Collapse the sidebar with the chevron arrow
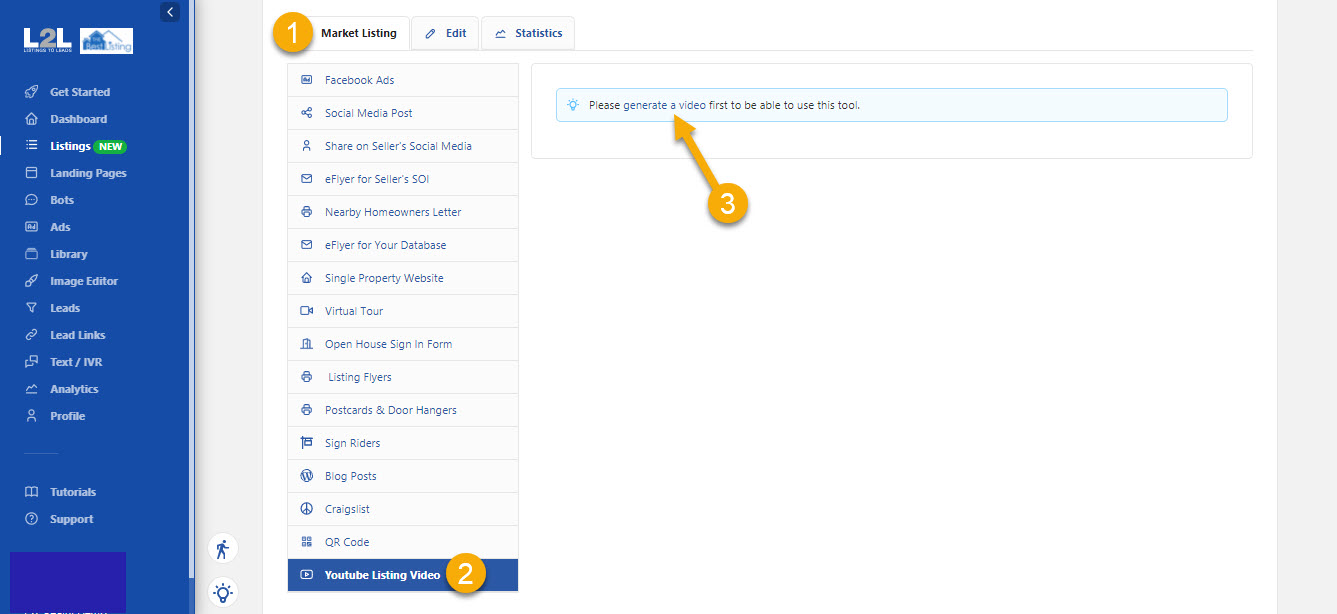The image size is (1337, 614). click(170, 12)
